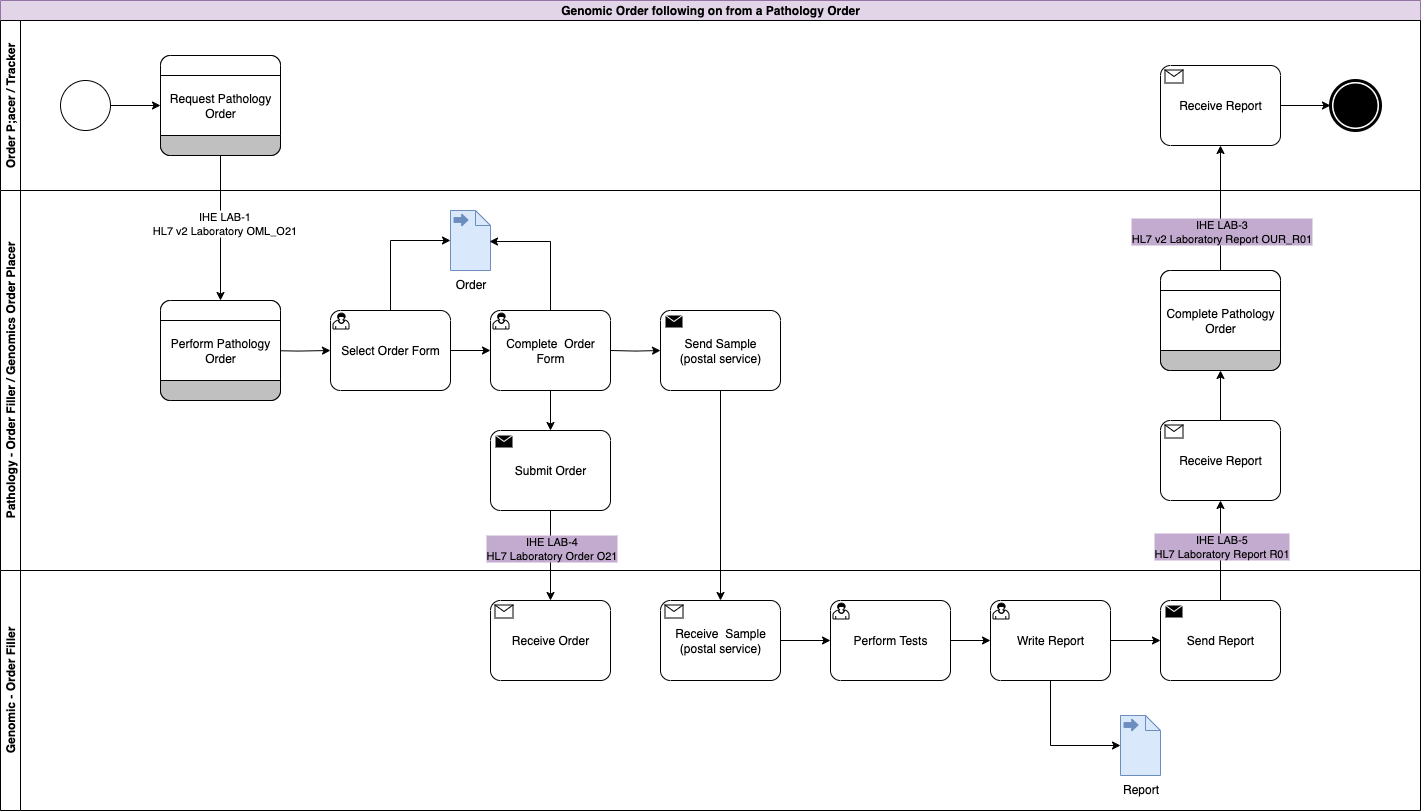The width and height of the screenshot is (1421, 812).
Task: Click envelope icon on Send Report task
Action: pyautogui.click(x=1174, y=611)
